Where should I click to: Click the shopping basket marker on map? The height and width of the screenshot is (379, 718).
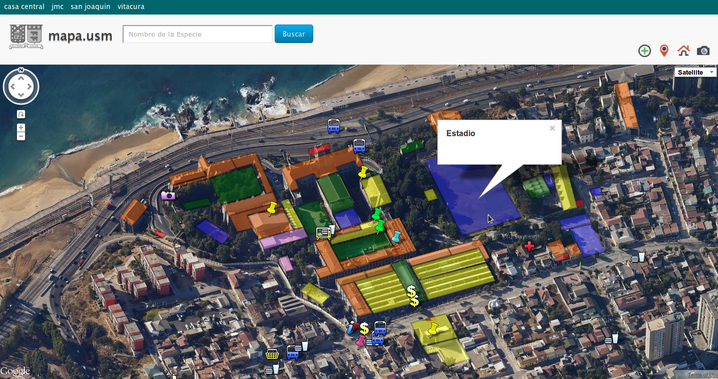coord(272,354)
